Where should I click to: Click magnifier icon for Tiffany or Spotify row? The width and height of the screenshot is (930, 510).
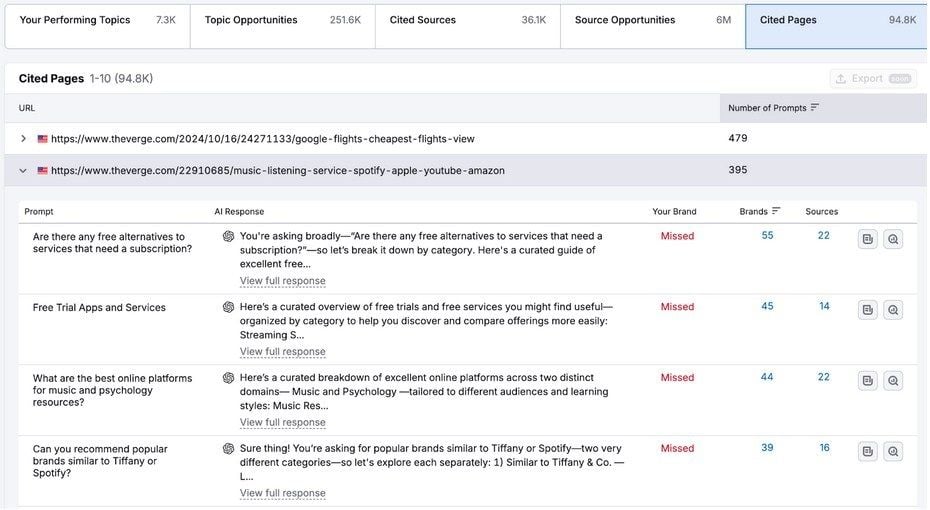point(893,452)
